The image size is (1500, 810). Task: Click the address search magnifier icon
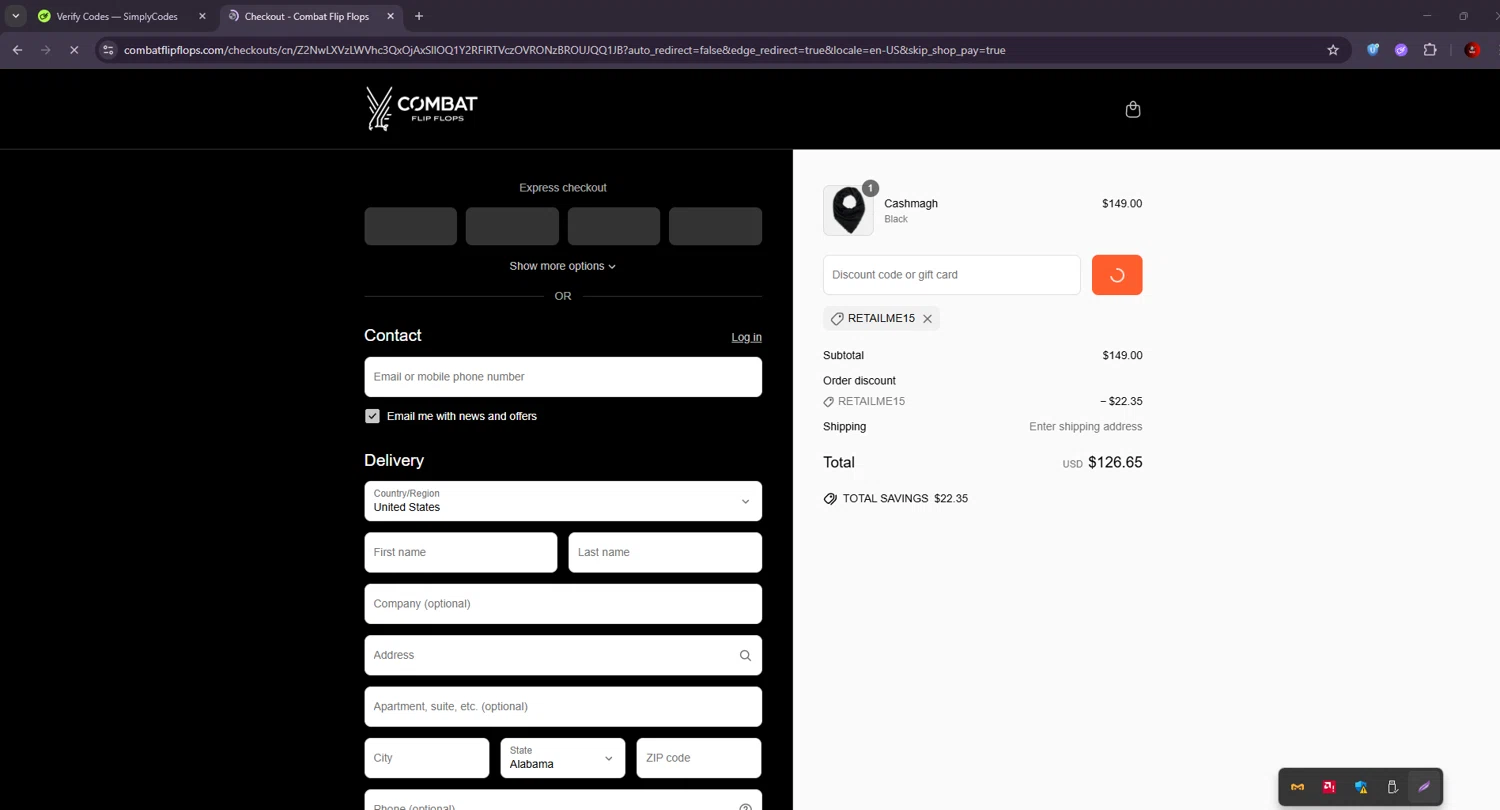pyautogui.click(x=745, y=656)
